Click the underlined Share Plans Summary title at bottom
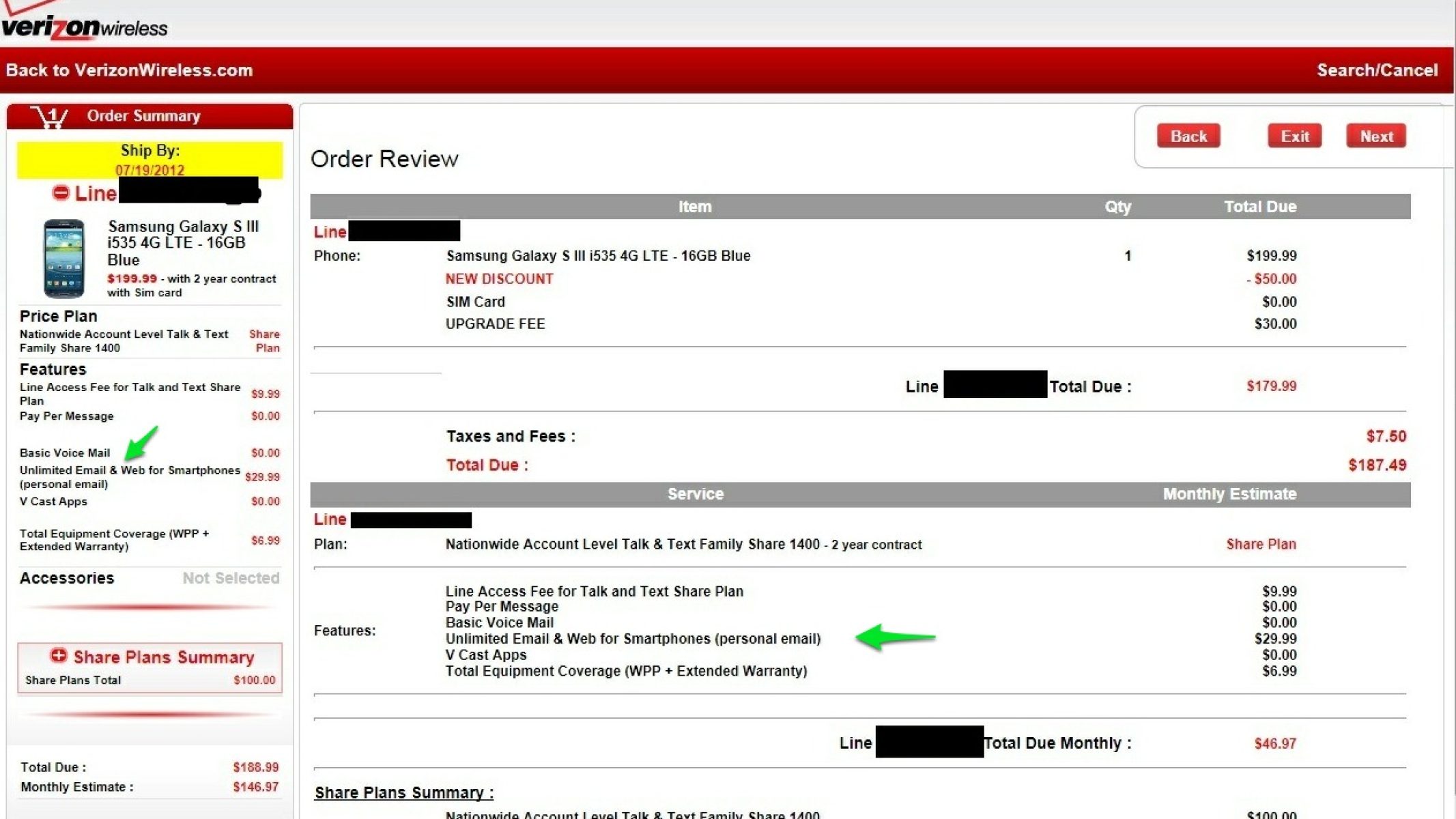This screenshot has height=819, width=1456. pyautogui.click(x=403, y=792)
